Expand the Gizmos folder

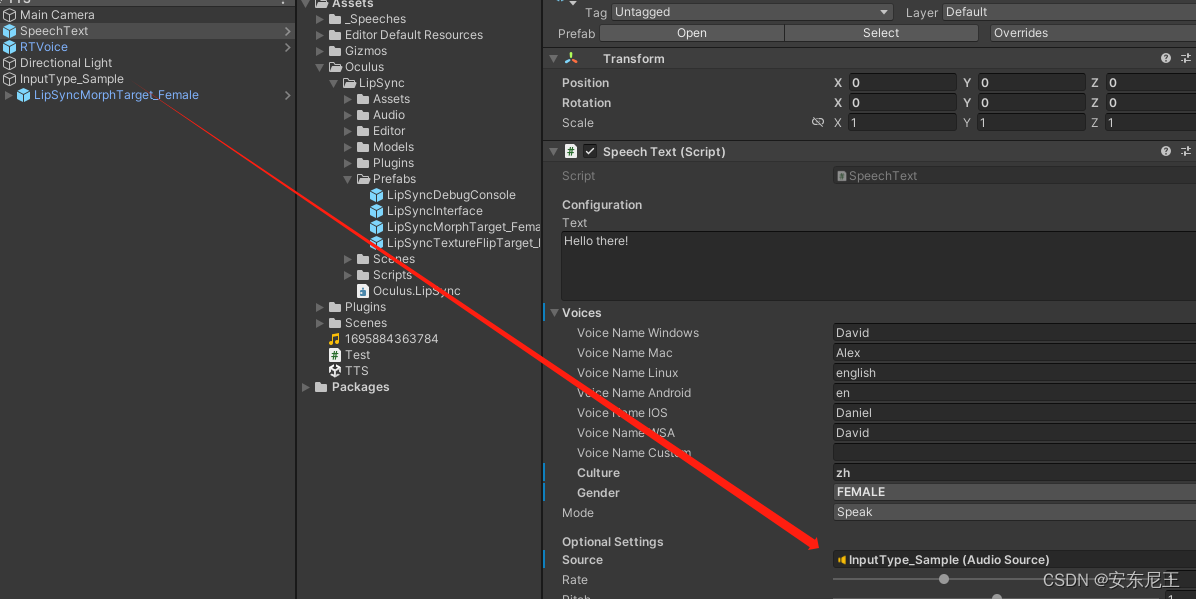320,50
